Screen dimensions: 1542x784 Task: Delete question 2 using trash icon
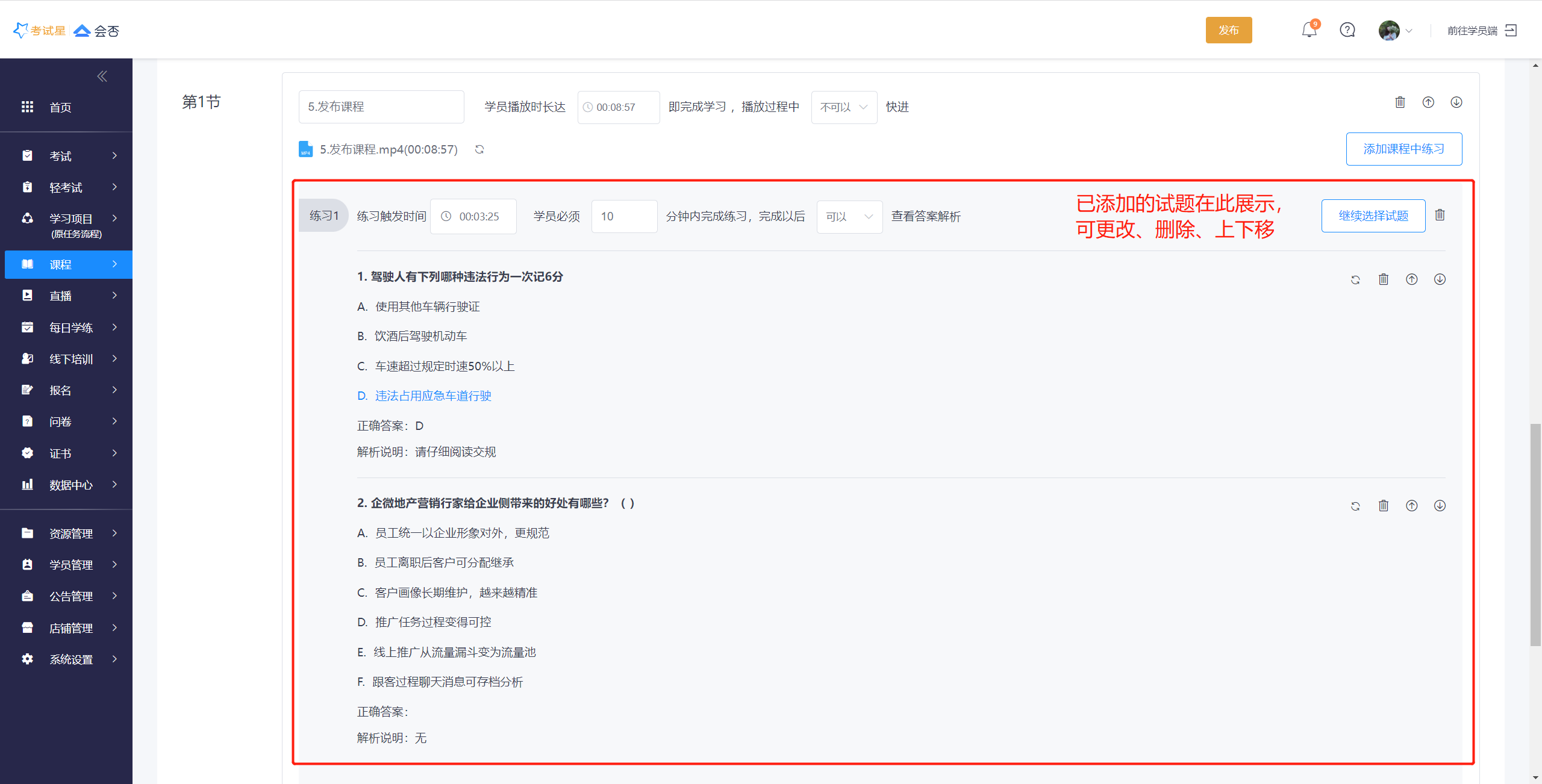click(1384, 506)
